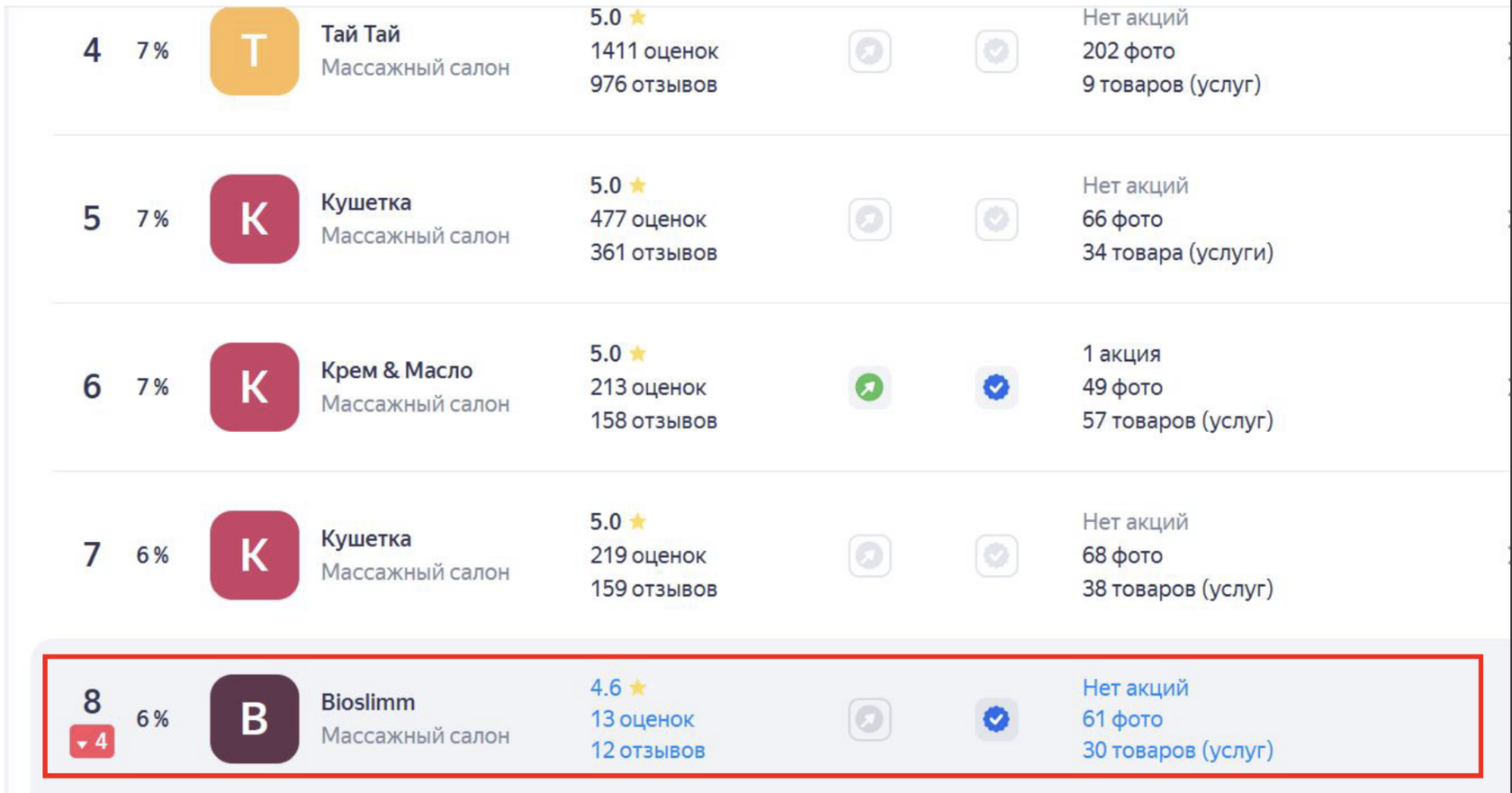Click avatar of Кушетка with 477 оценок

254,219
